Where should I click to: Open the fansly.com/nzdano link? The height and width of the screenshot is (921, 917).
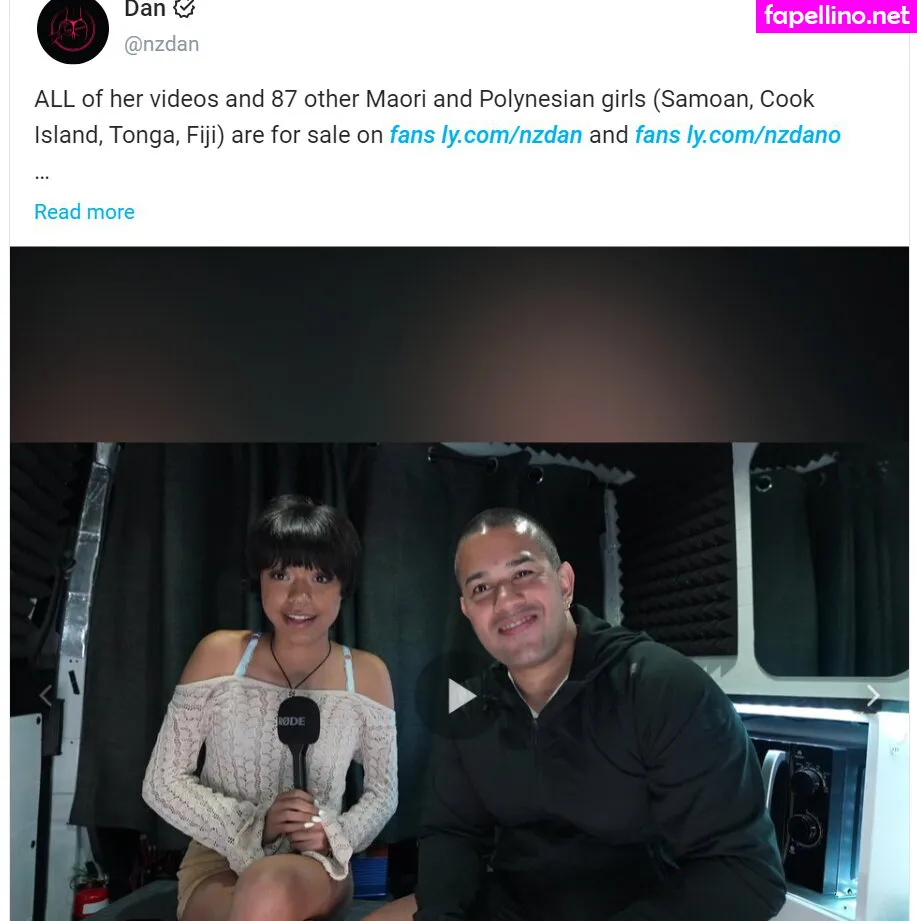tap(738, 135)
